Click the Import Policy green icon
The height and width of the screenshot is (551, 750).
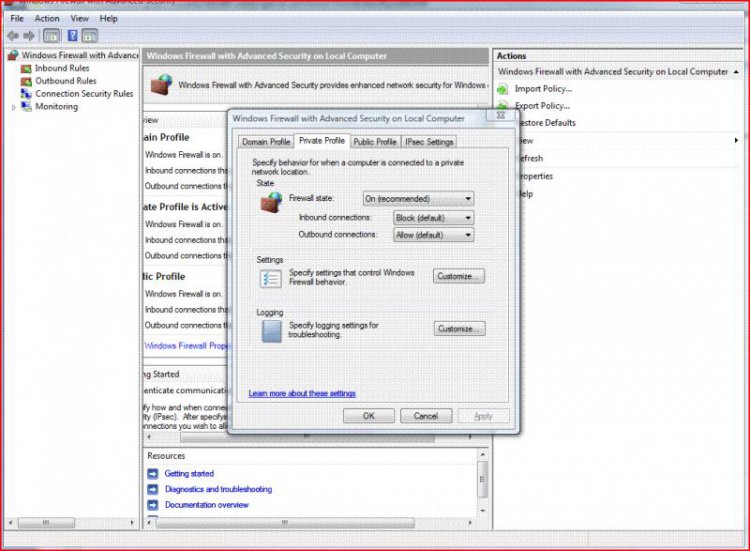[502, 89]
